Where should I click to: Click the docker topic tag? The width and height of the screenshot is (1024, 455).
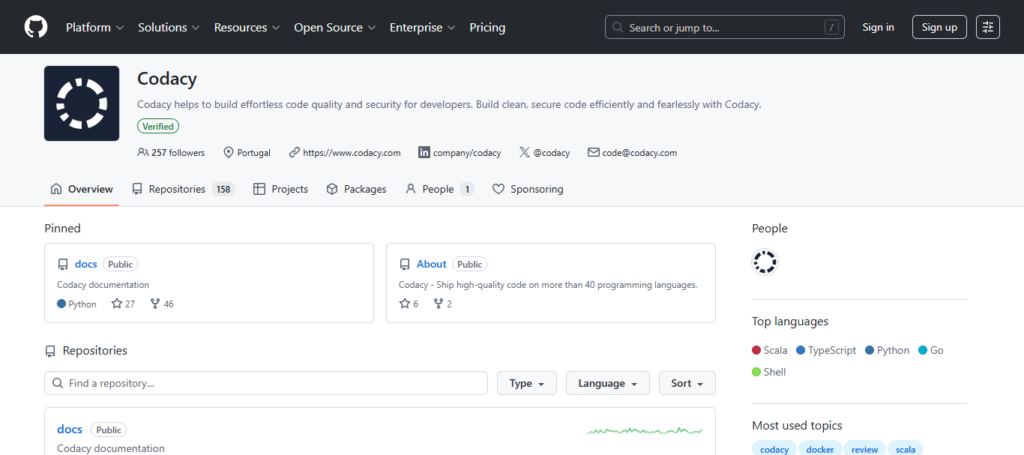(x=820, y=450)
